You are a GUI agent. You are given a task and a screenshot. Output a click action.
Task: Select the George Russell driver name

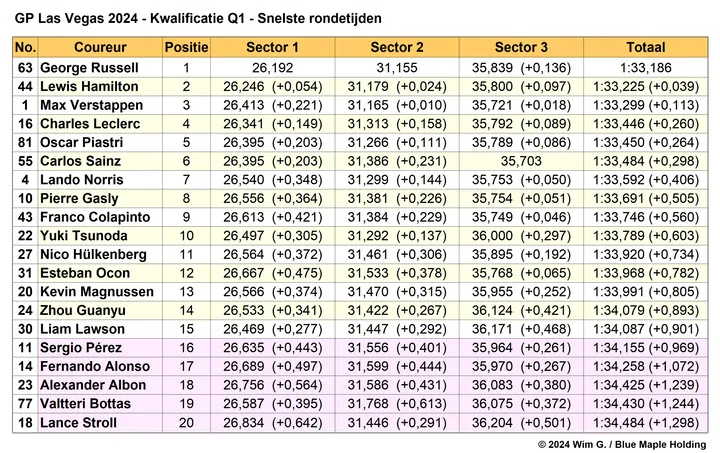point(90,68)
